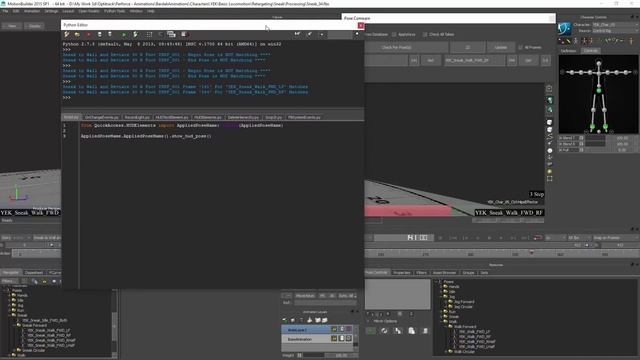Viewport: 640px width, 360px height.
Task: Close the Python Editor window
Action: pyautogui.click(x=360, y=25)
